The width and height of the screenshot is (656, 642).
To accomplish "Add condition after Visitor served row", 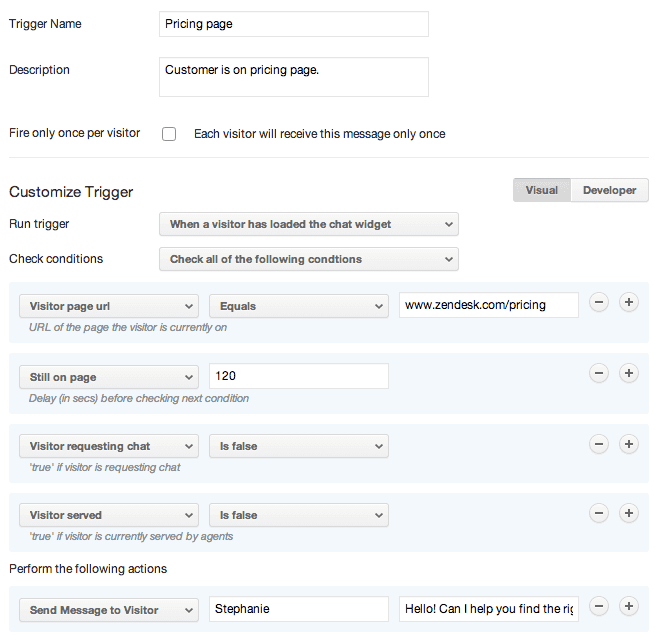I will coord(629,513).
